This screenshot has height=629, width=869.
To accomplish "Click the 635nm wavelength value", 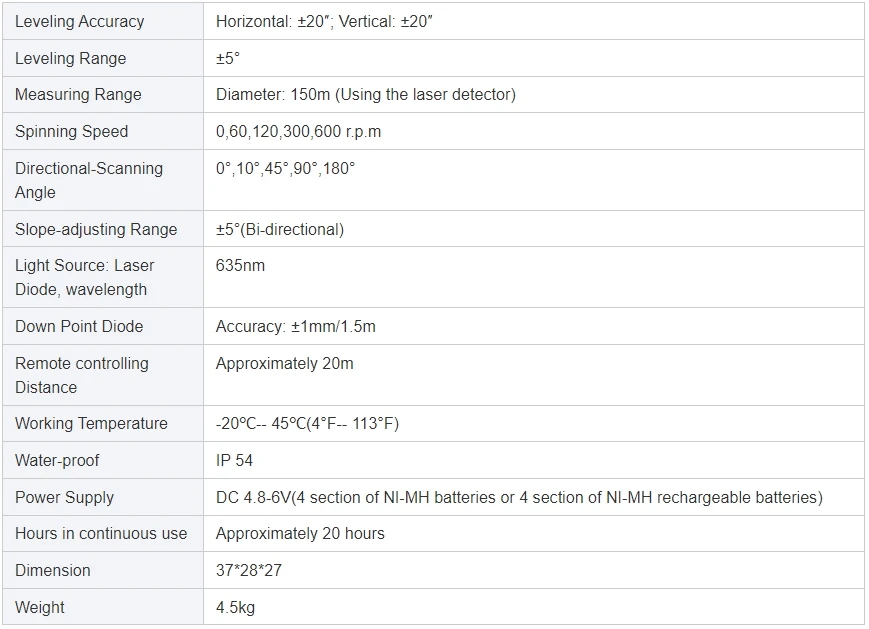I will click(x=240, y=266).
